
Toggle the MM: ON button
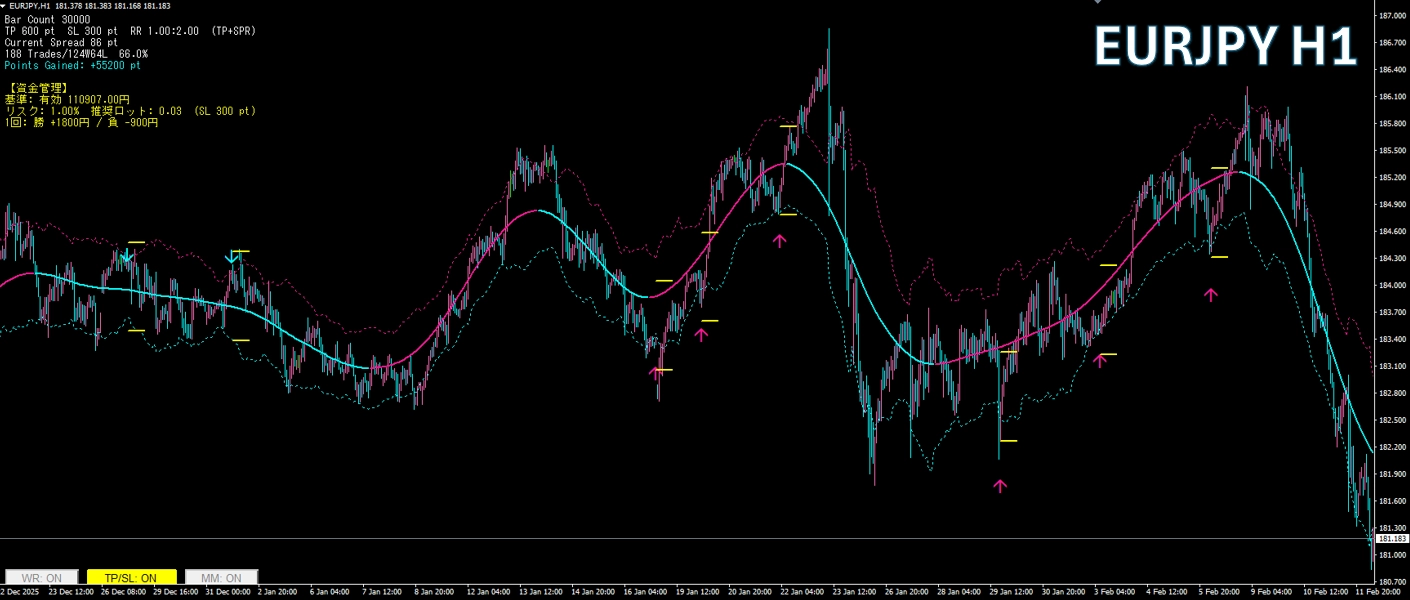point(222,578)
